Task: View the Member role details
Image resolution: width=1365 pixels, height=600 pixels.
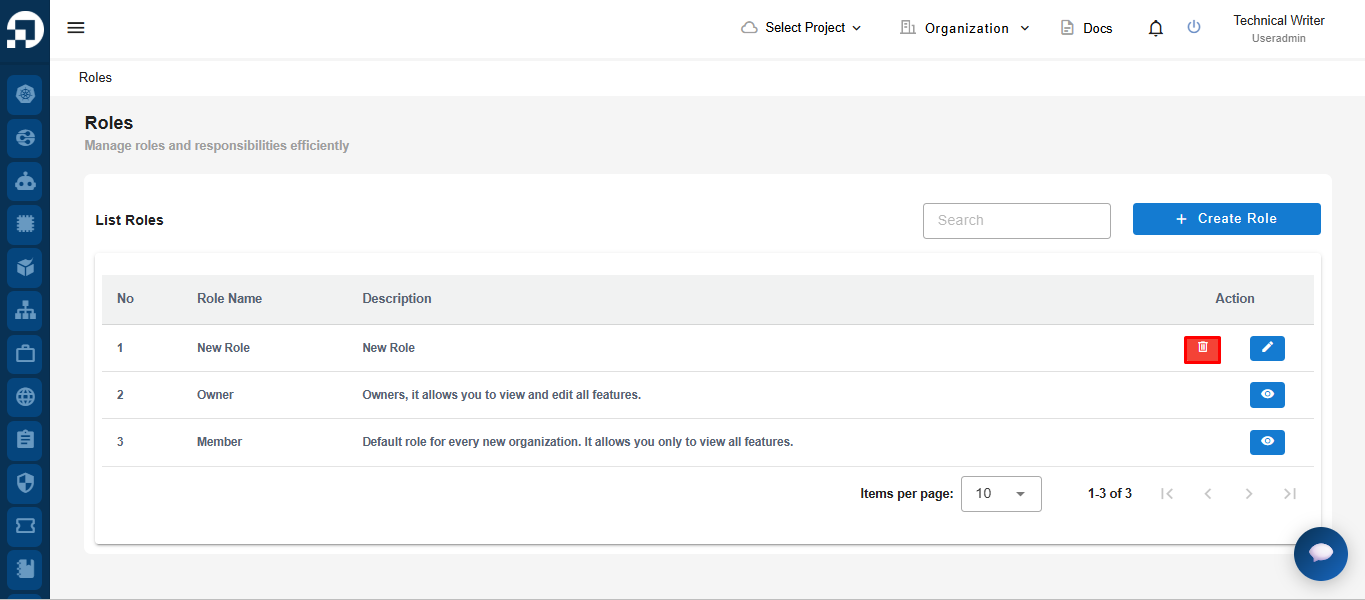Action: pos(1267,442)
